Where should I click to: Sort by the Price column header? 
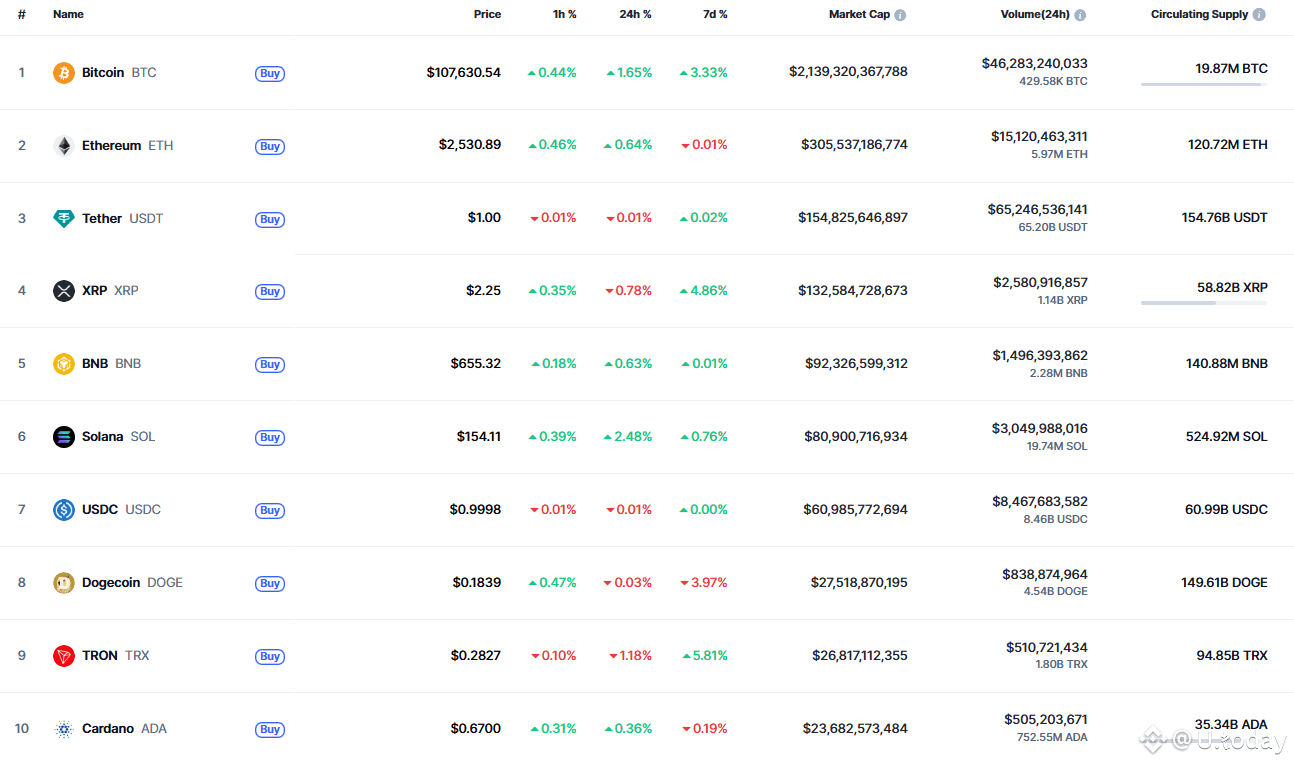(x=487, y=15)
